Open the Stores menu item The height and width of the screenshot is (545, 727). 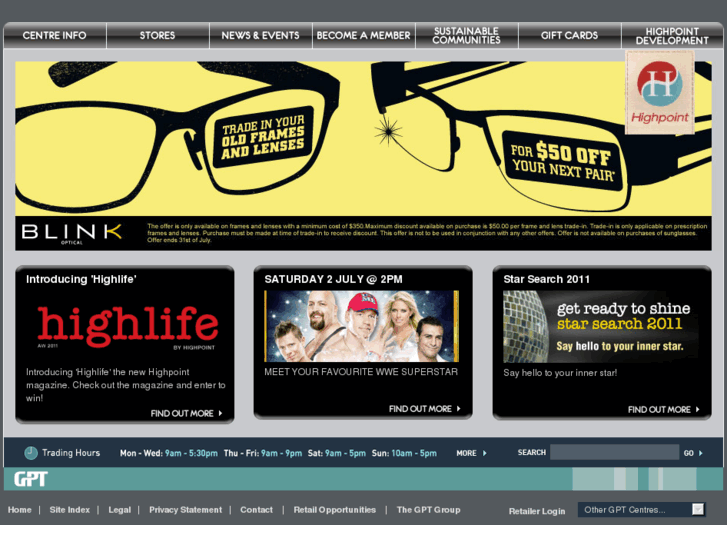158,35
